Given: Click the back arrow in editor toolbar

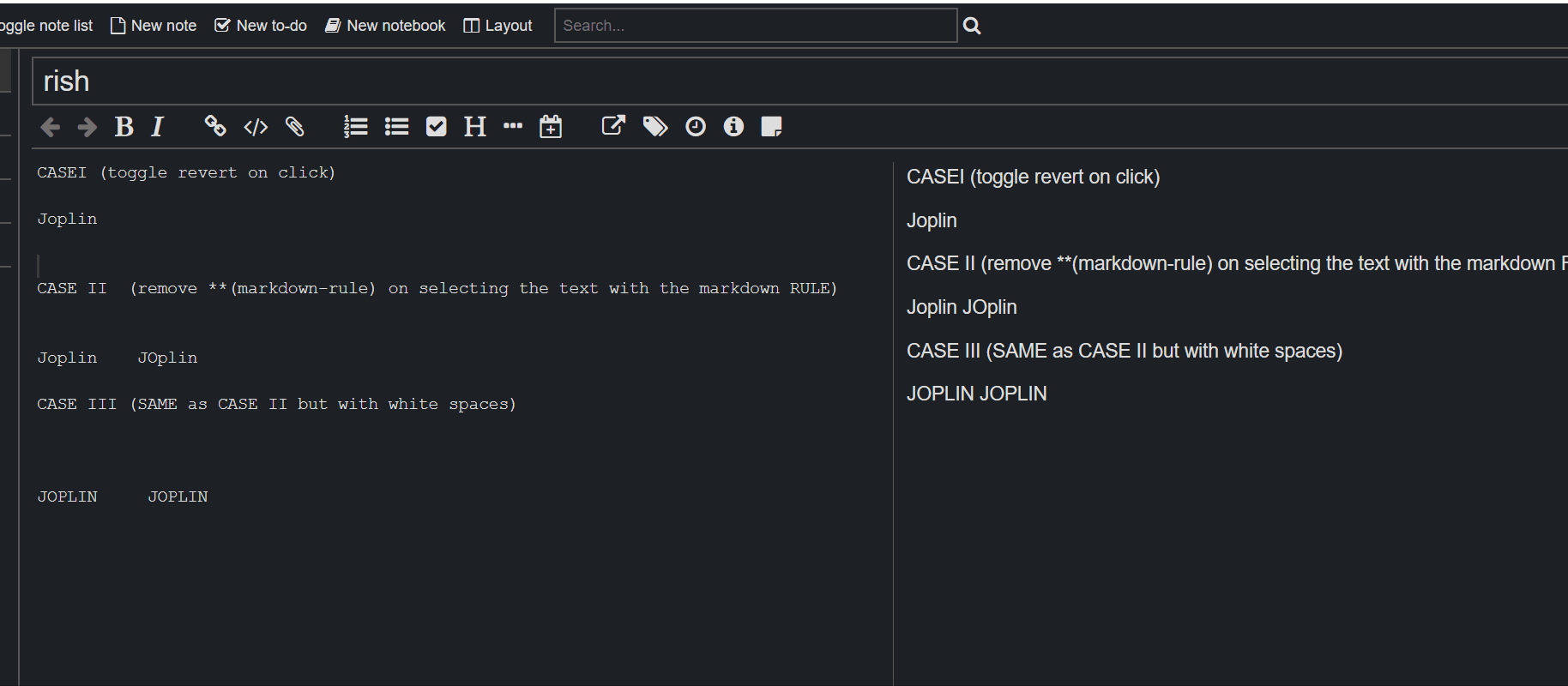Looking at the screenshot, I should tap(50, 127).
